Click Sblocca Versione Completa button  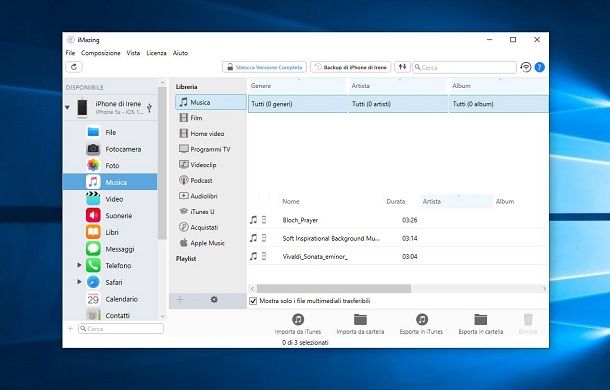[265, 67]
